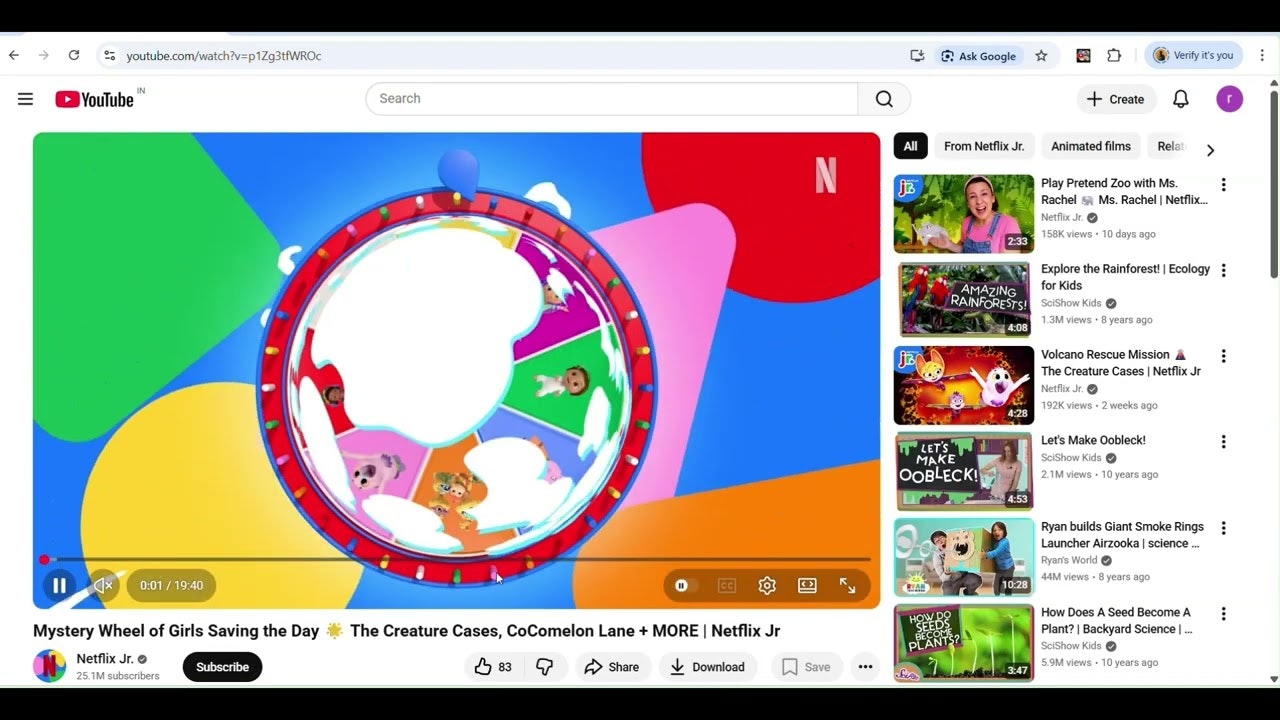
Task: Click the install/cast icon in address bar
Action: pyautogui.click(x=917, y=56)
